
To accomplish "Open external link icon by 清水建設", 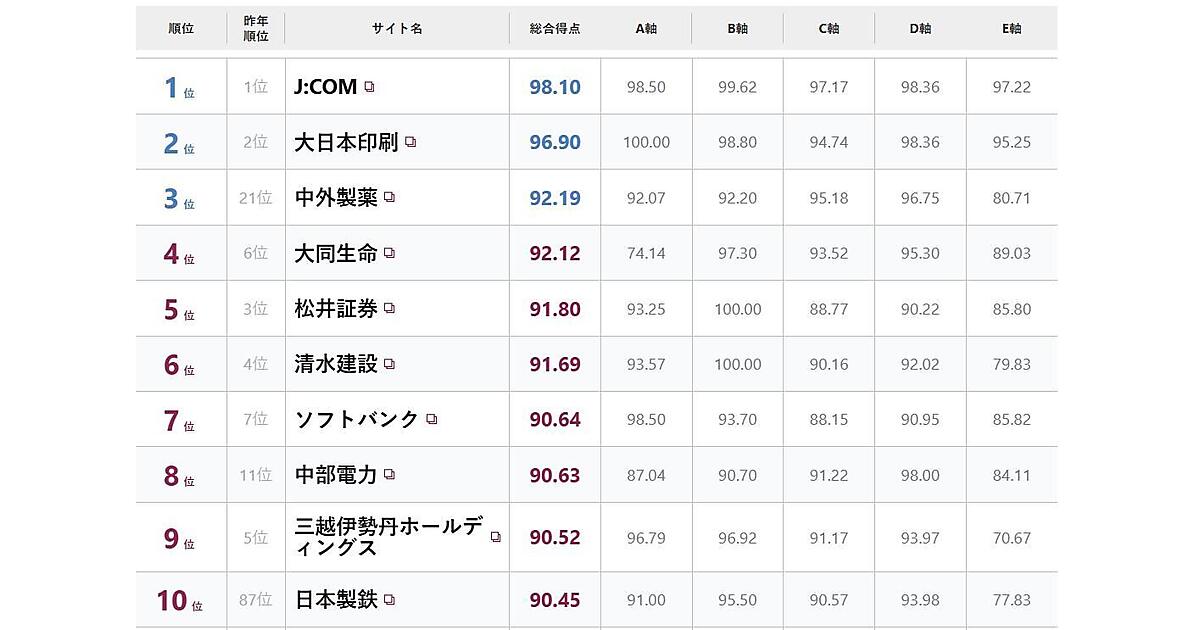I will pyautogui.click(x=390, y=365).
